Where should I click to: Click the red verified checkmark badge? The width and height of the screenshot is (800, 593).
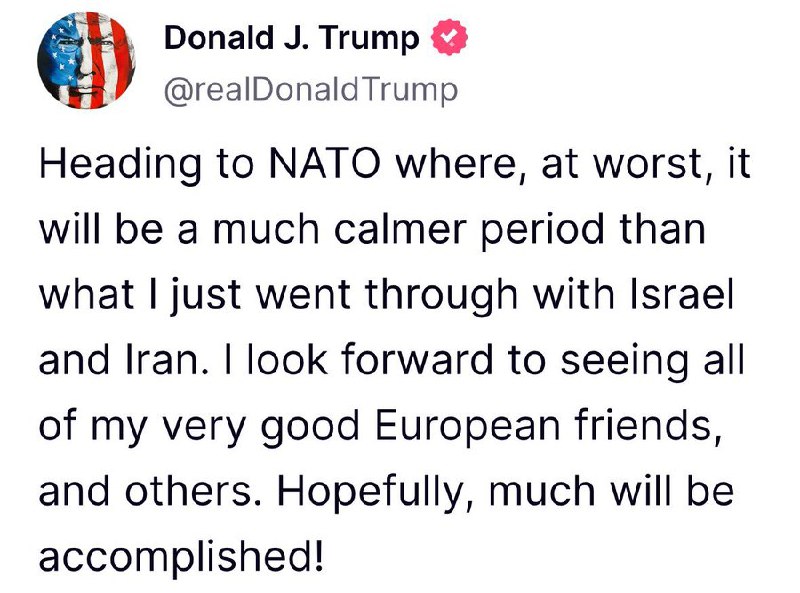pyautogui.click(x=449, y=37)
